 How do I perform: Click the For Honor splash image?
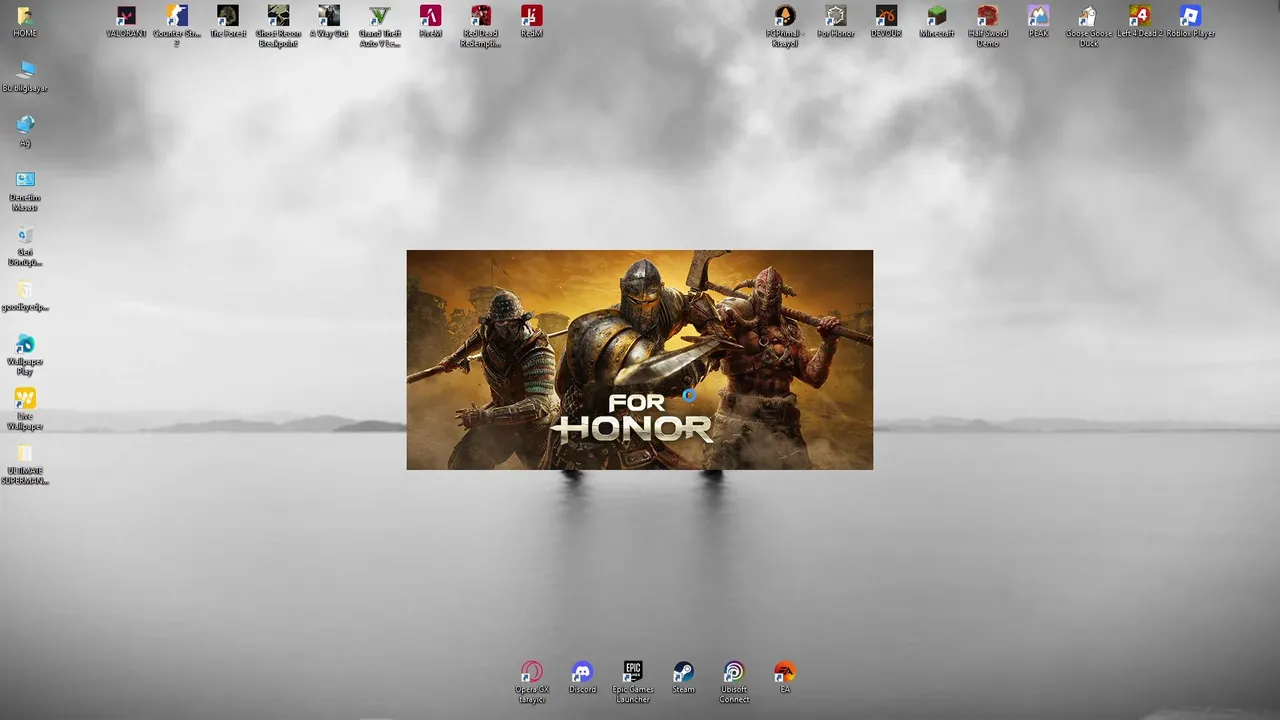click(640, 360)
